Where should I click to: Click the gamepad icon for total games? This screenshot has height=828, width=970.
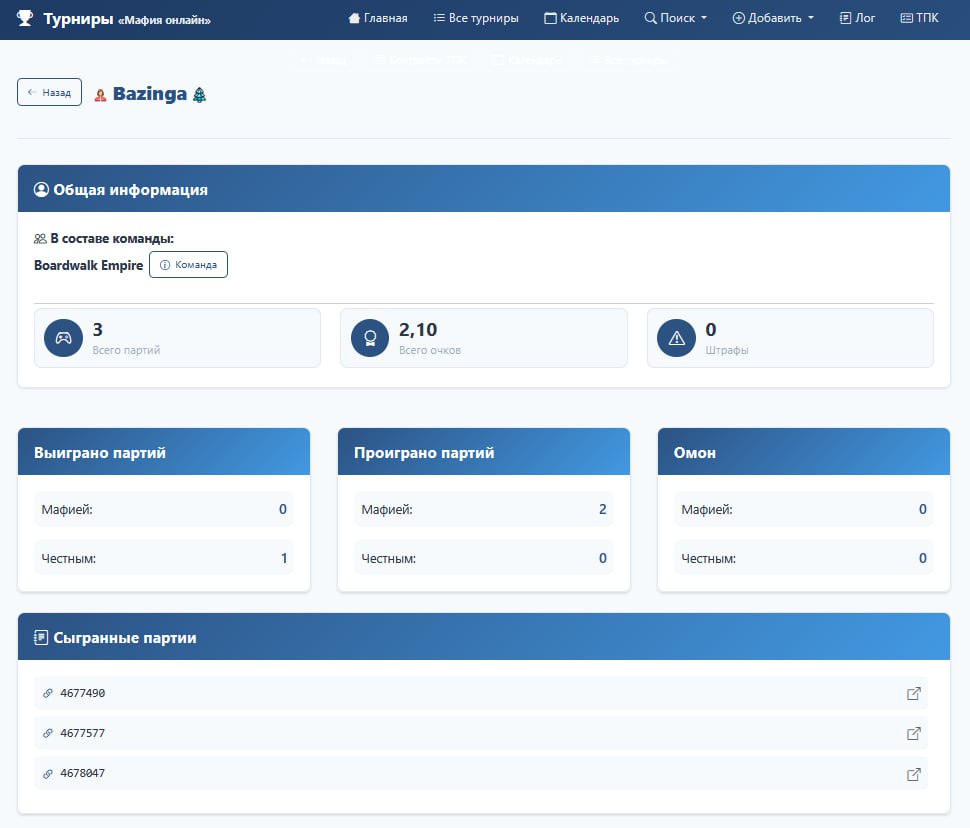click(x=63, y=338)
